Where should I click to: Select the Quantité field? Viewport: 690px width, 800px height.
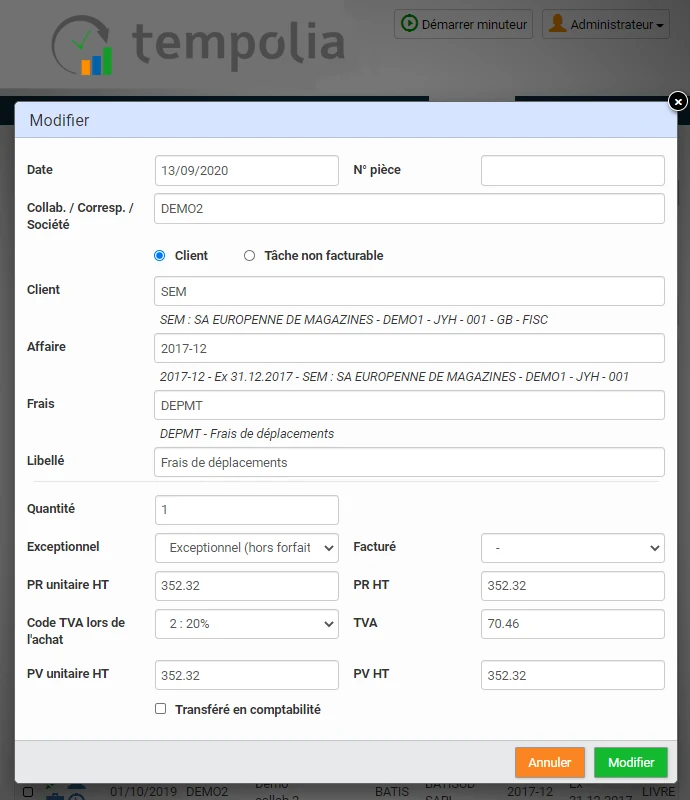[247, 510]
